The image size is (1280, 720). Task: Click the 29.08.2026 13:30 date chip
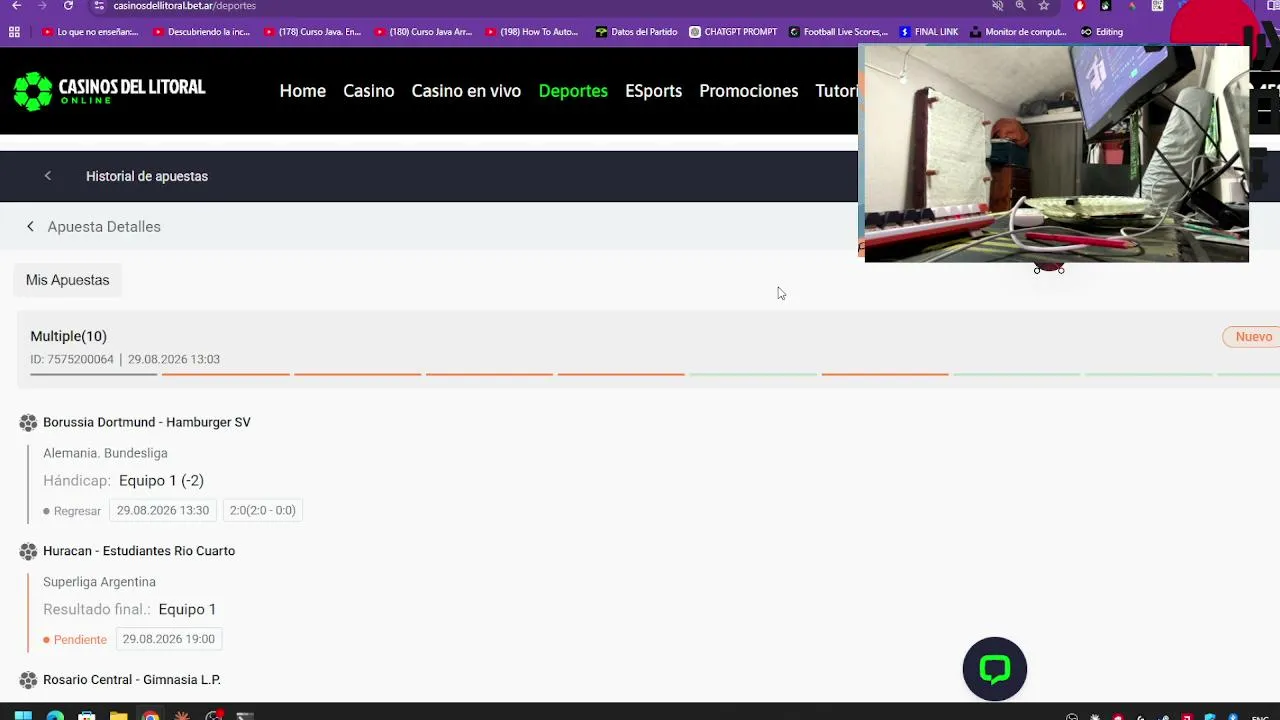[x=163, y=510]
